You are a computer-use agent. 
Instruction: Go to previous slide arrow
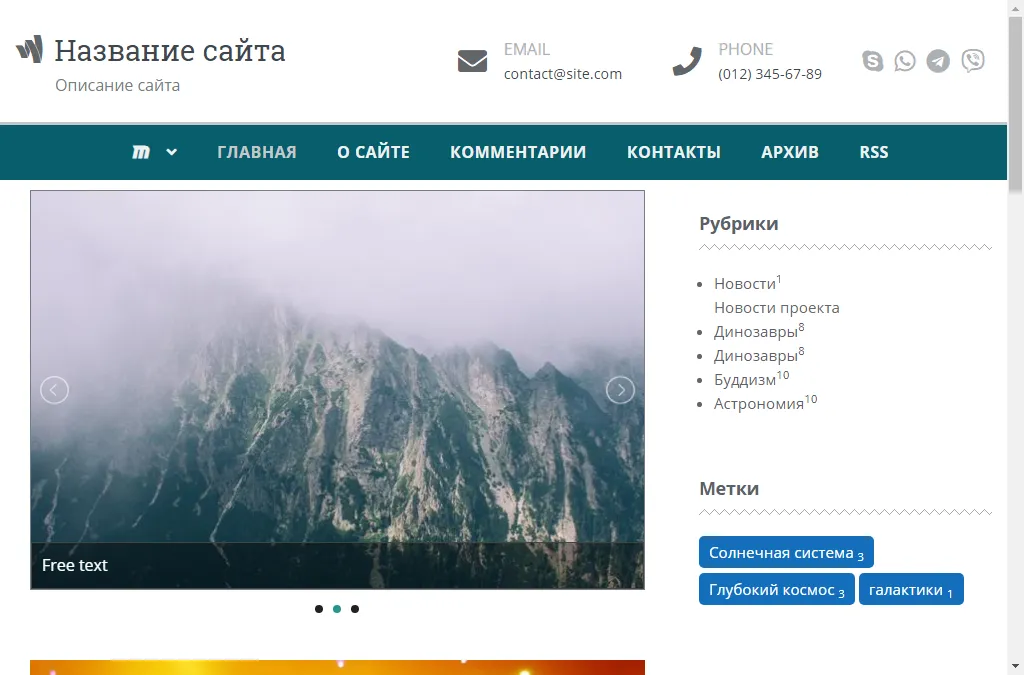54,390
